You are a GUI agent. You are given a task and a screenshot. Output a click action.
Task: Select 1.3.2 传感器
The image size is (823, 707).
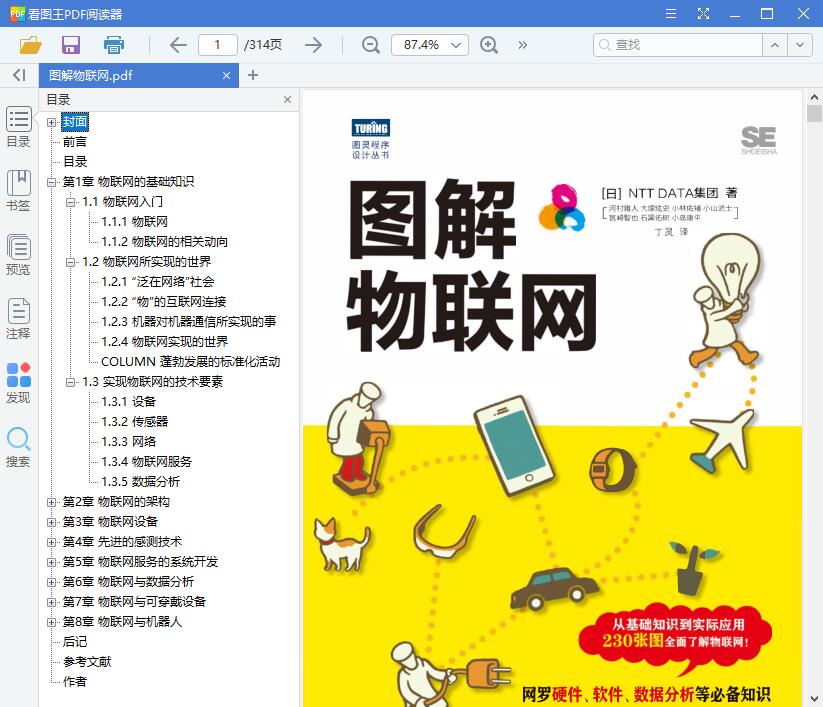pos(135,421)
